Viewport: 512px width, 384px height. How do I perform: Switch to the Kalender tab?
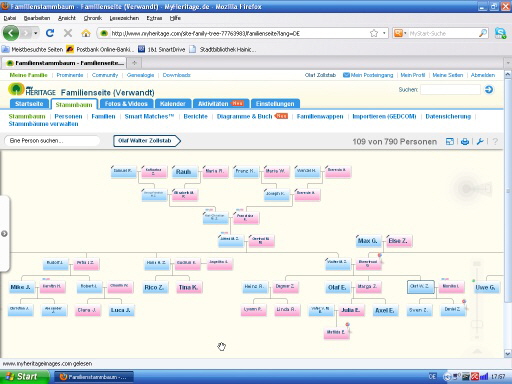point(173,104)
